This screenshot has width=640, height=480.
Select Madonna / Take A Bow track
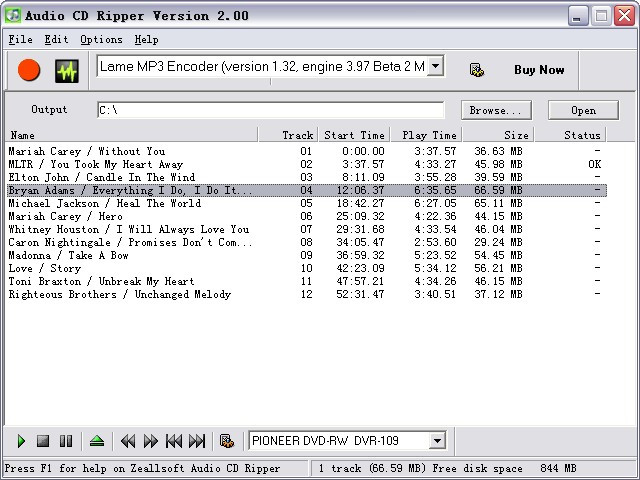pos(307,256)
